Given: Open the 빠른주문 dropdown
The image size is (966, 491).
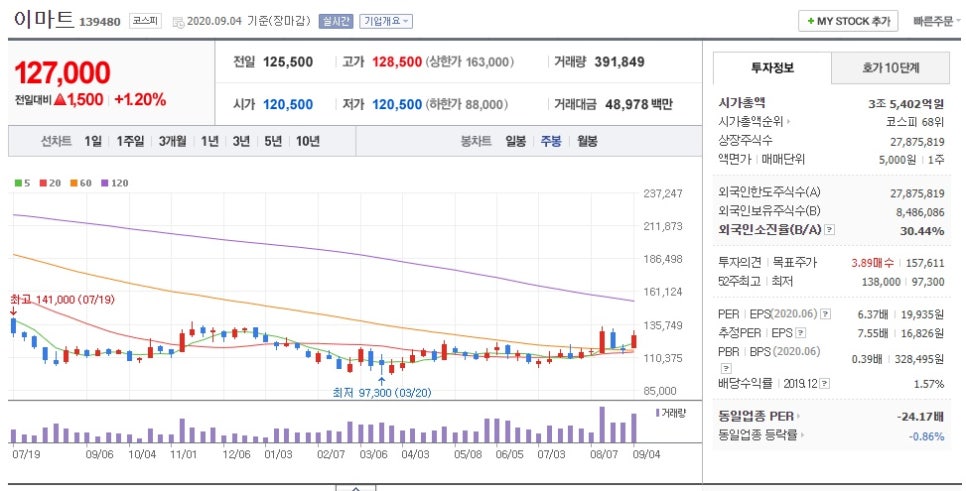Looking at the screenshot, I should point(936,21).
